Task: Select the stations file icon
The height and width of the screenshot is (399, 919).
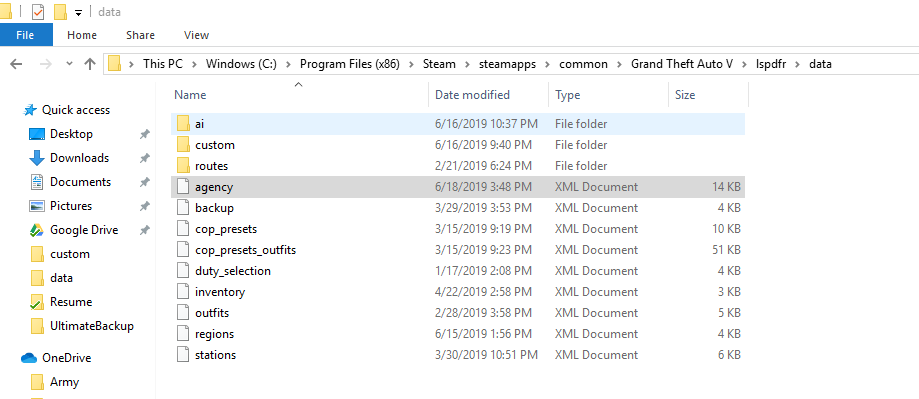Action: point(183,355)
